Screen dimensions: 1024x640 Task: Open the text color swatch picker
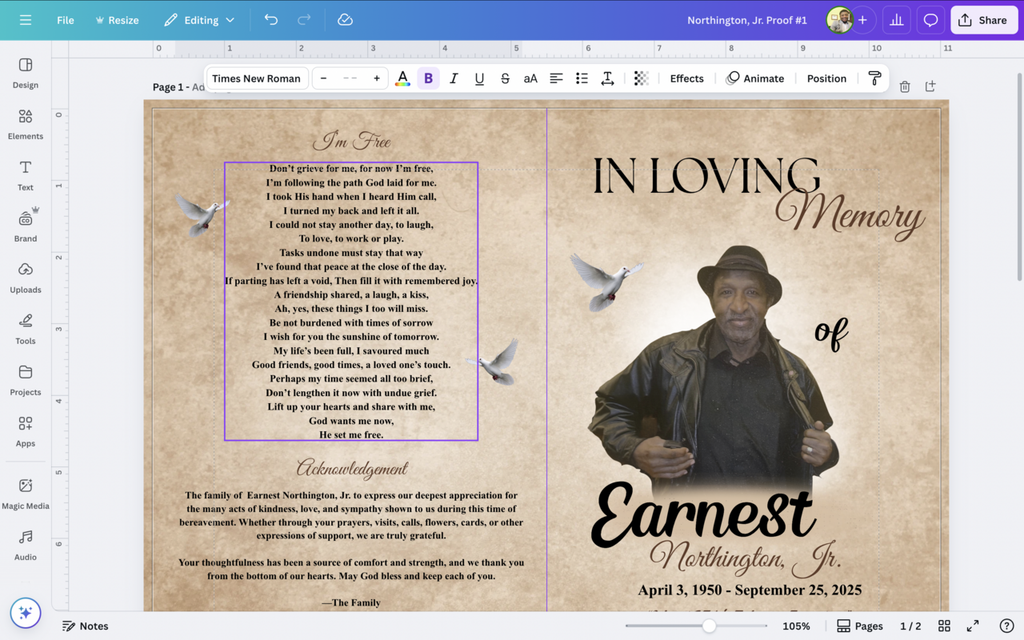click(x=403, y=78)
